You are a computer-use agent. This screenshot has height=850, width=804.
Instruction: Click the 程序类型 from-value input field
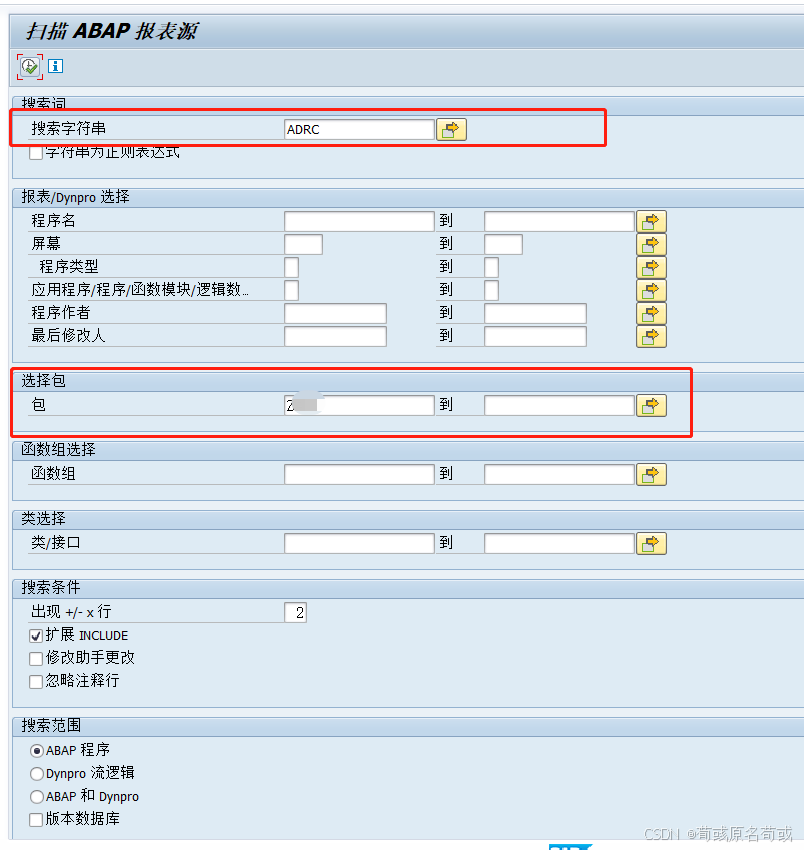click(x=291, y=267)
